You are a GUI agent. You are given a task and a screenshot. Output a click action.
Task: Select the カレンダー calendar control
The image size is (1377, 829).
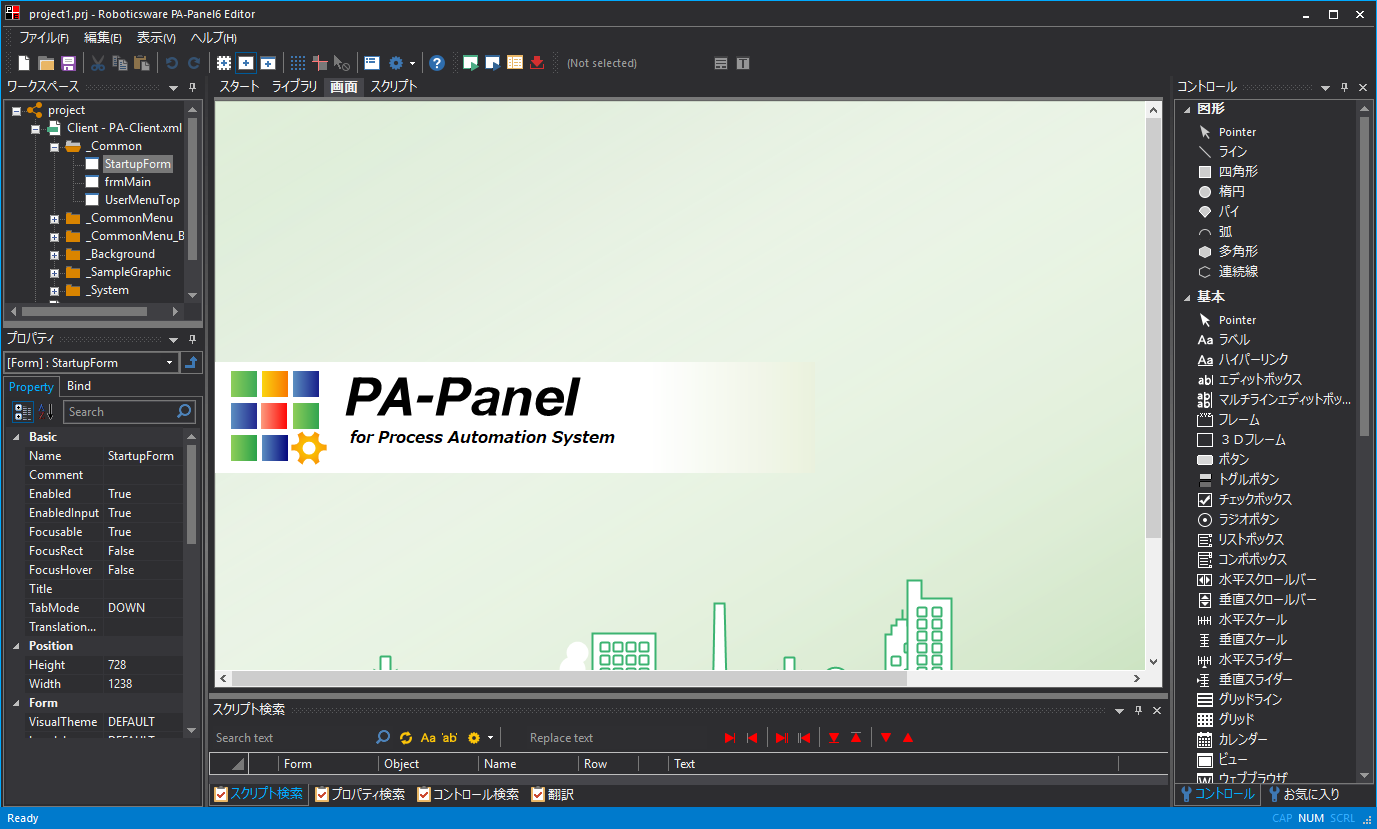tap(1232, 740)
